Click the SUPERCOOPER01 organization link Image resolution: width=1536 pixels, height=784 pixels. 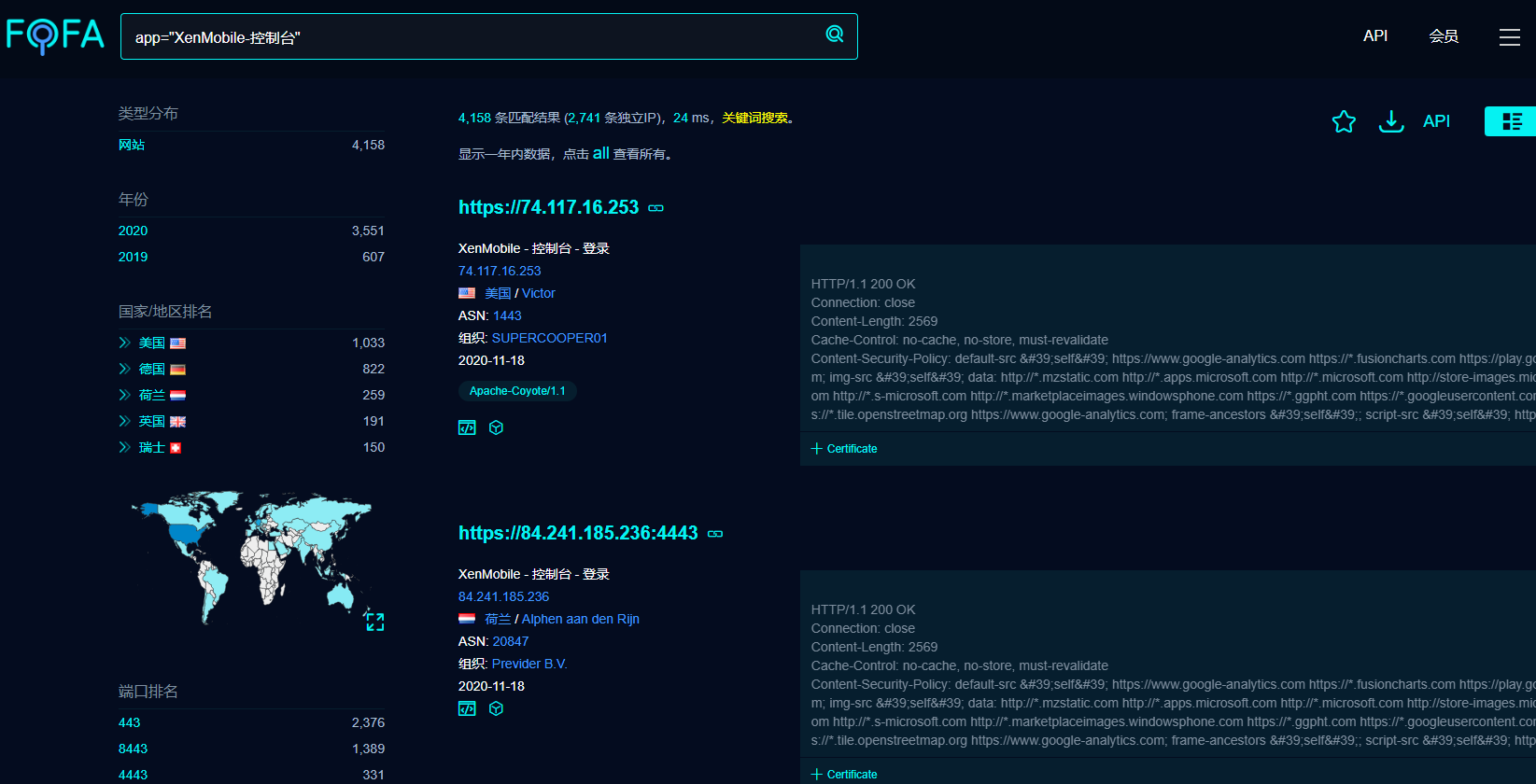[549, 338]
